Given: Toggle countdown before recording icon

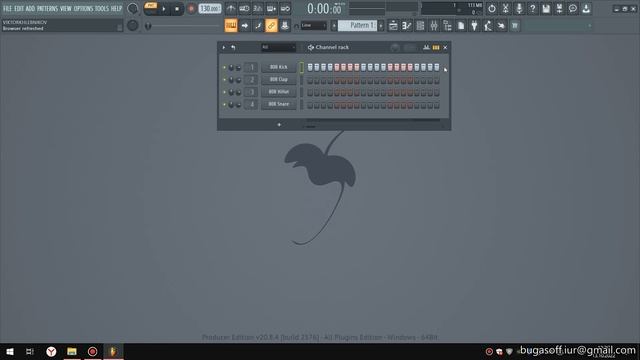Looking at the screenshot, I should pos(258,9).
